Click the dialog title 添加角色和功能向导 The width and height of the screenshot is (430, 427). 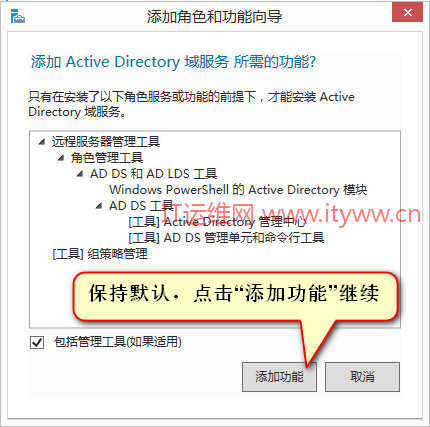(x=215, y=17)
